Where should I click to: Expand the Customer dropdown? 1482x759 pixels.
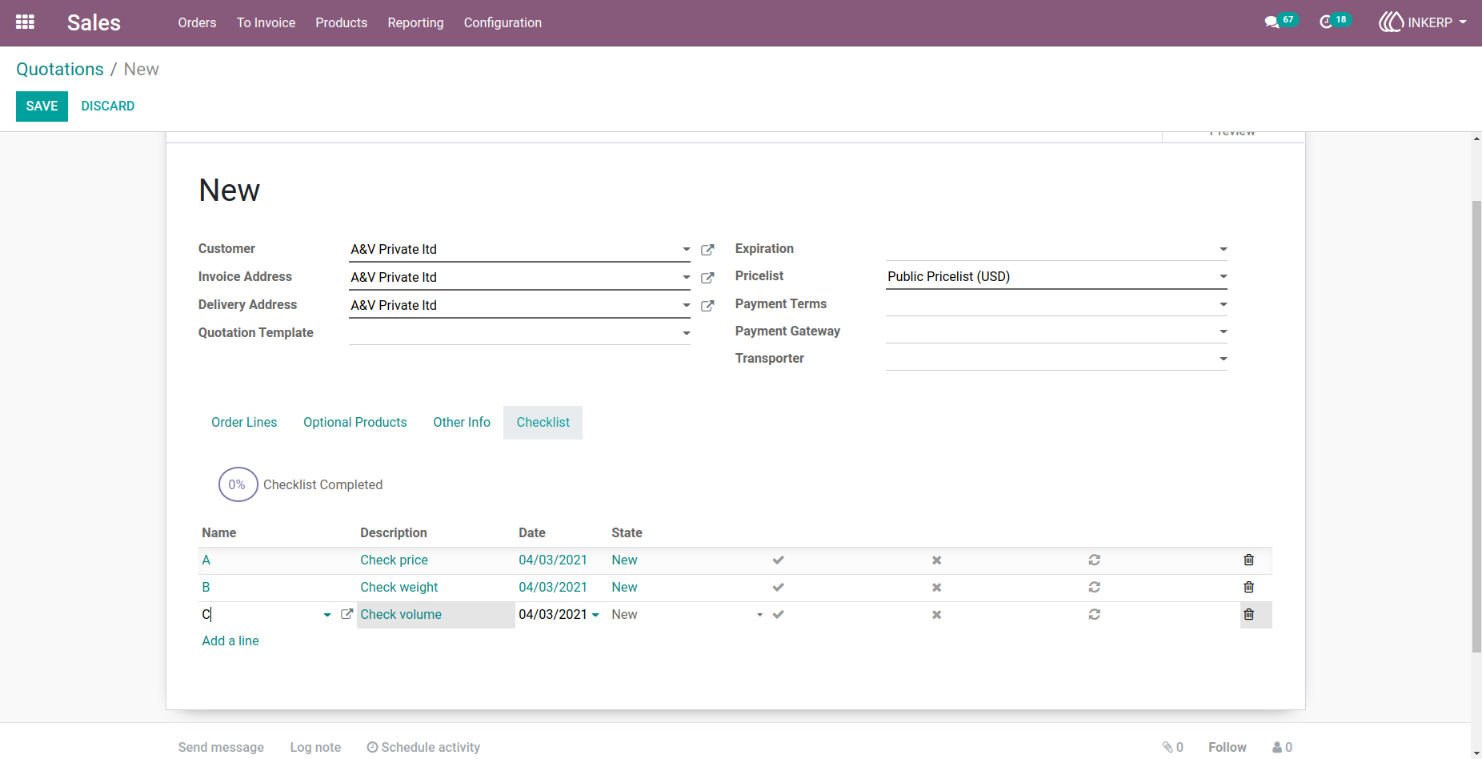686,250
